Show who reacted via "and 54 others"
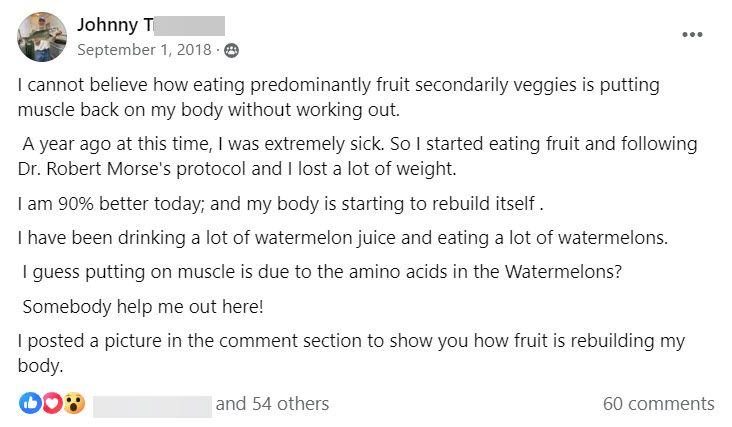The image size is (732, 427). (272, 404)
